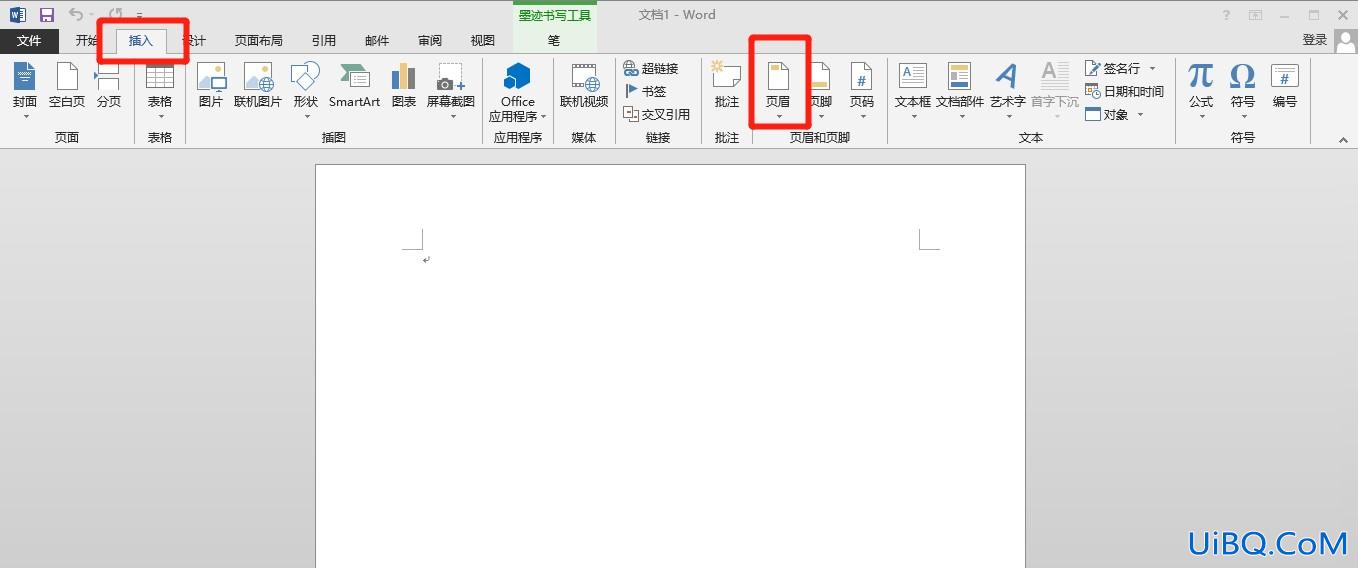The image size is (1358, 568).
Task: Insert a signature line (签名行)
Action: click(x=1113, y=68)
